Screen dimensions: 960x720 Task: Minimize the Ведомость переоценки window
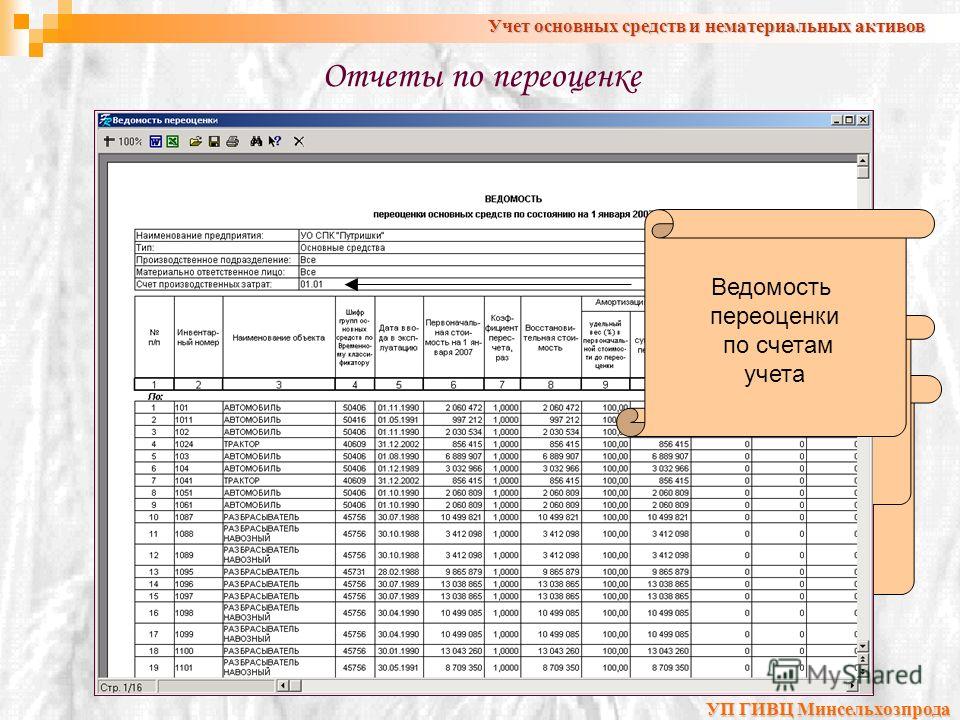837,120
